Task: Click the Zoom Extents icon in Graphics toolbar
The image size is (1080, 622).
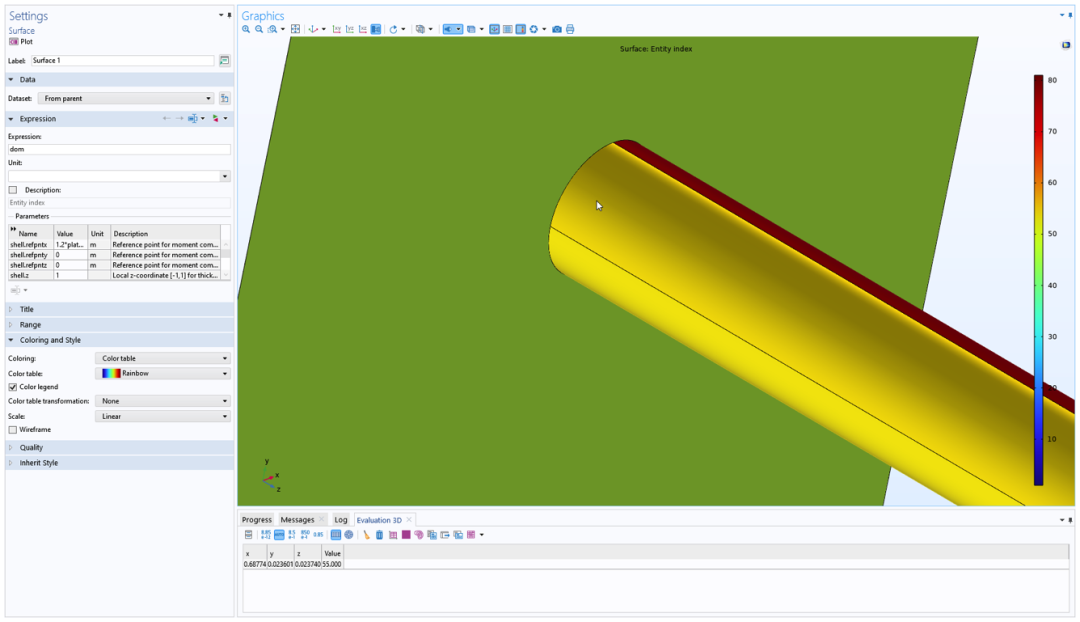Action: [295, 29]
